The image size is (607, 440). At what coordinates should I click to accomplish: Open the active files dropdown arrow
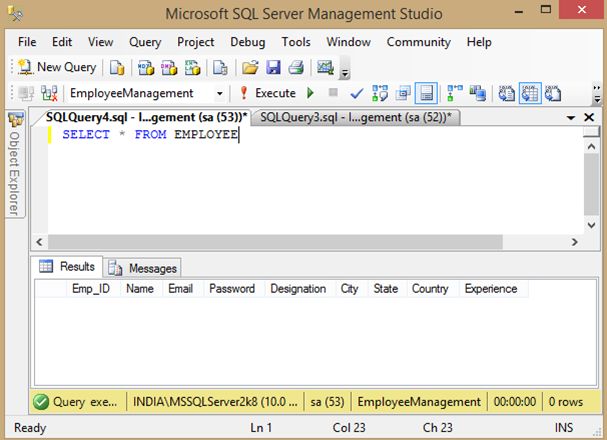click(x=573, y=118)
